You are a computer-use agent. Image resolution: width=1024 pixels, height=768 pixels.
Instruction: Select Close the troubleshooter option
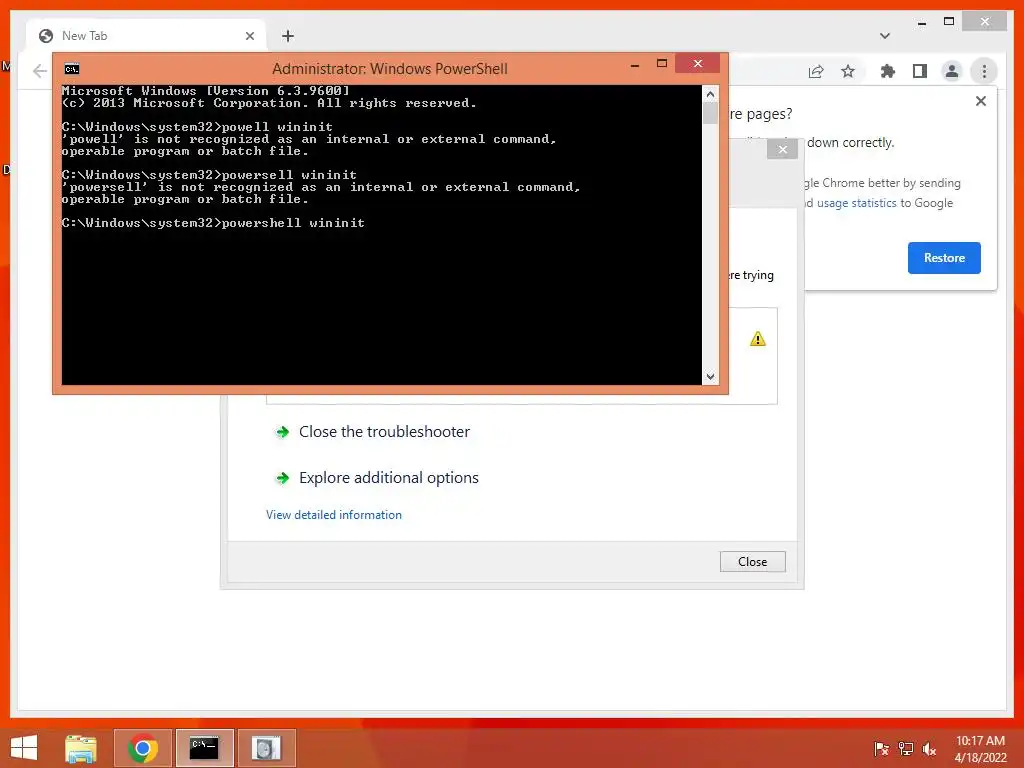(x=384, y=432)
